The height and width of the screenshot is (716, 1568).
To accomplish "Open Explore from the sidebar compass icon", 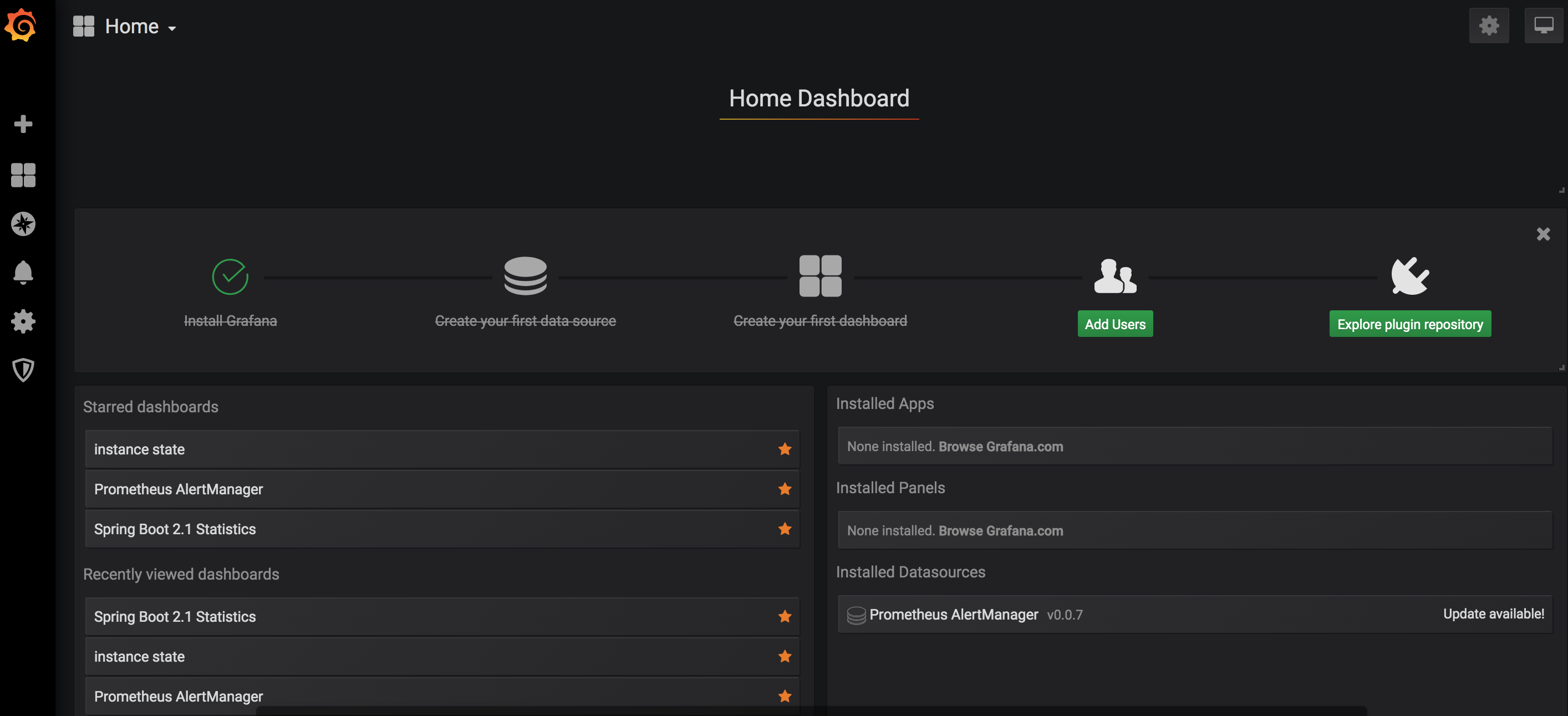I will (23, 224).
